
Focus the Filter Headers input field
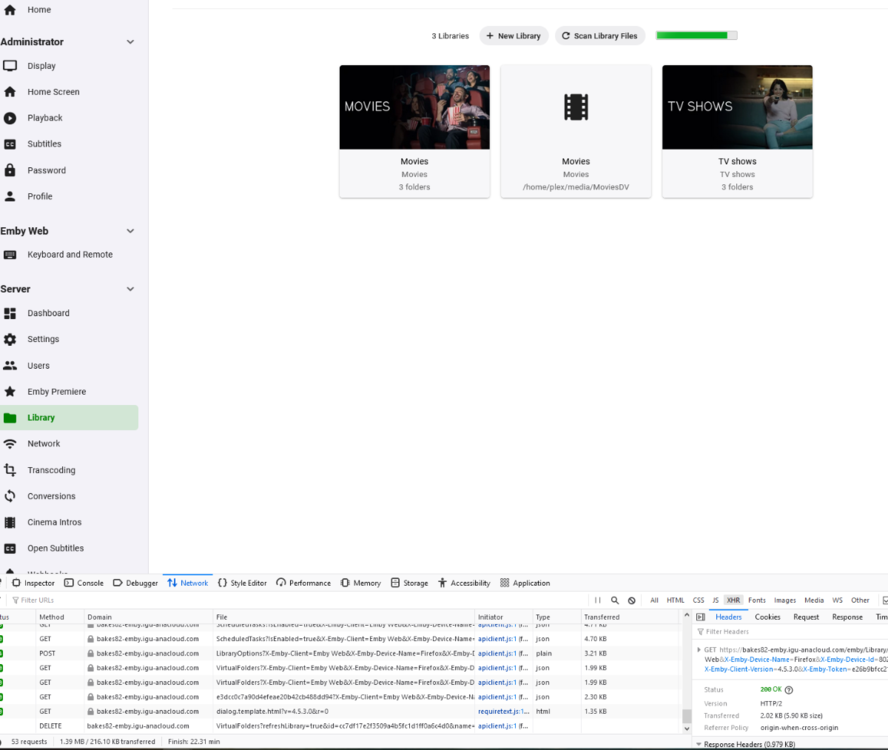(791, 632)
